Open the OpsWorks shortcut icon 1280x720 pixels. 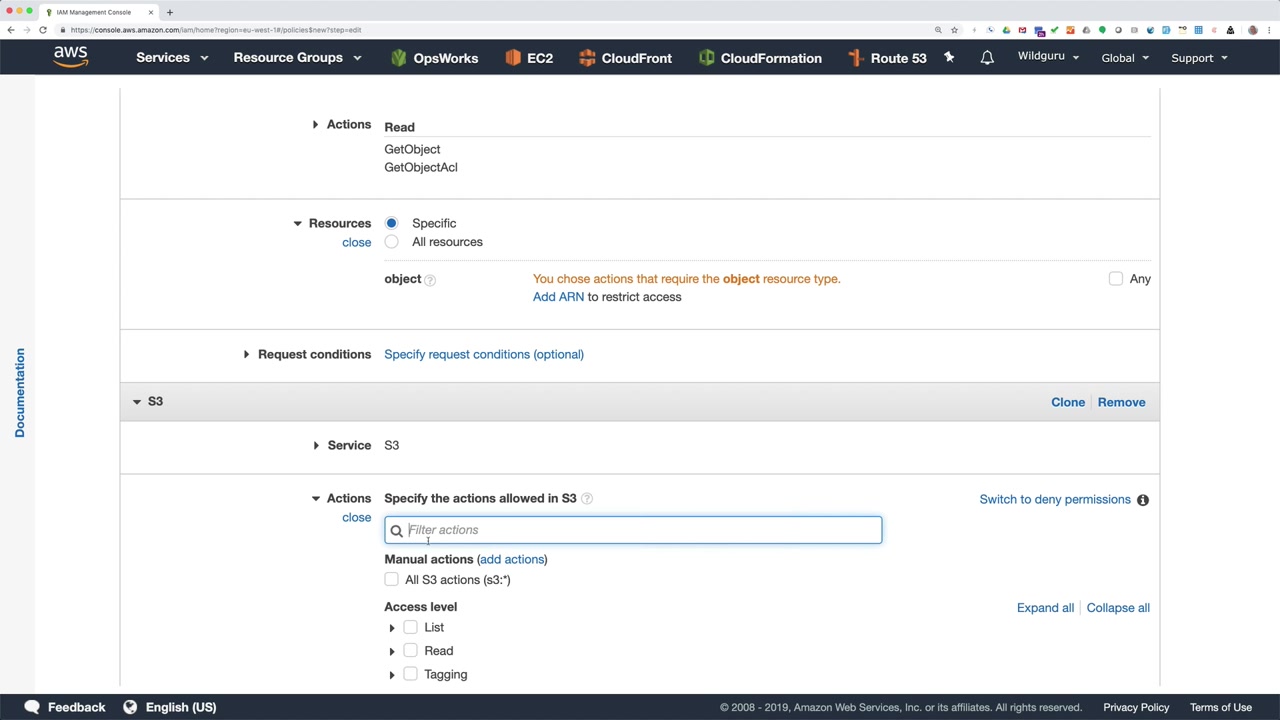pyautogui.click(x=399, y=58)
